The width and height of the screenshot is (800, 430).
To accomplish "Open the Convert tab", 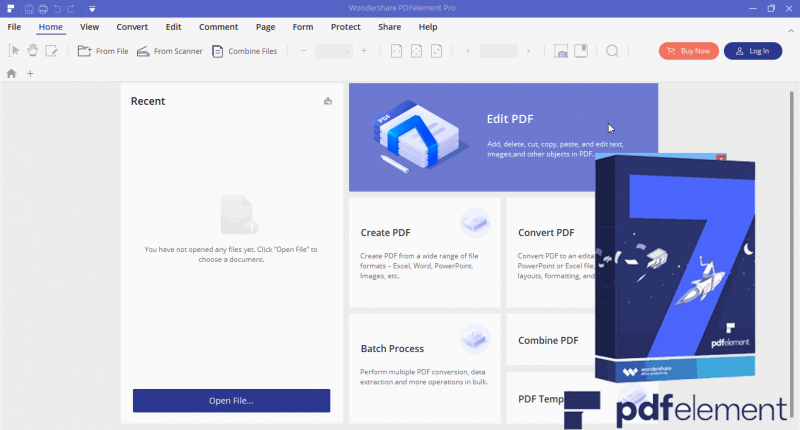I will (x=132, y=27).
